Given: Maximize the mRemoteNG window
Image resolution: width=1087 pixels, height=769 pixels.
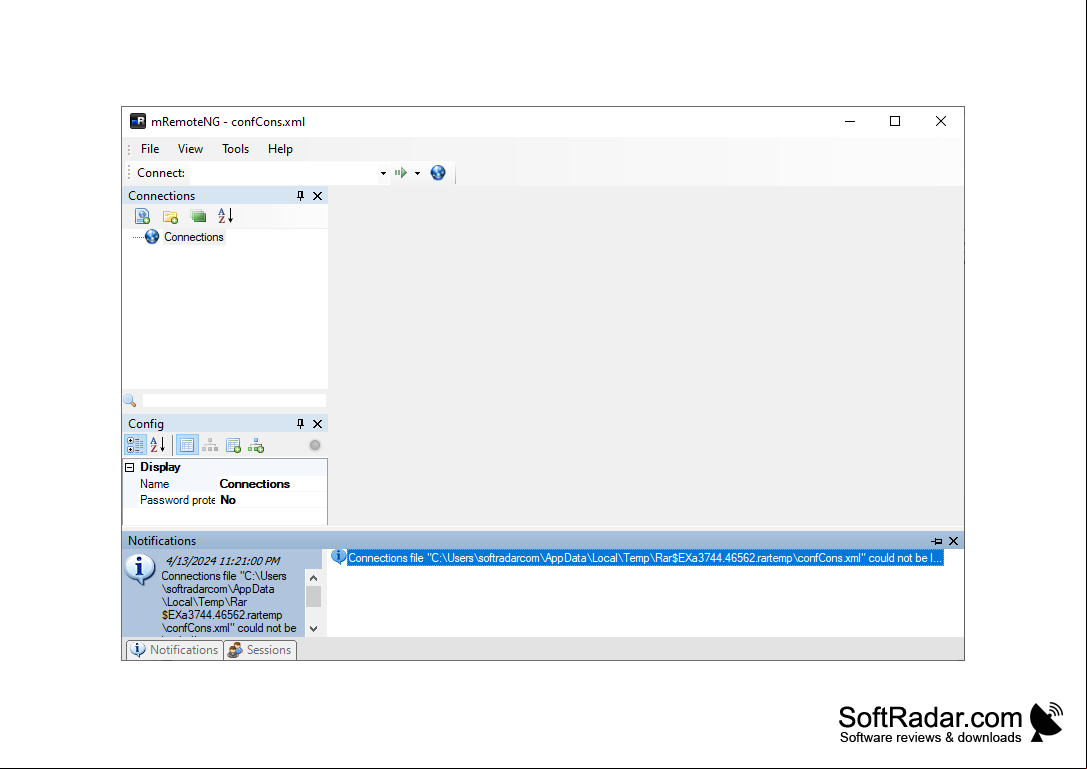Looking at the screenshot, I should coord(895,121).
